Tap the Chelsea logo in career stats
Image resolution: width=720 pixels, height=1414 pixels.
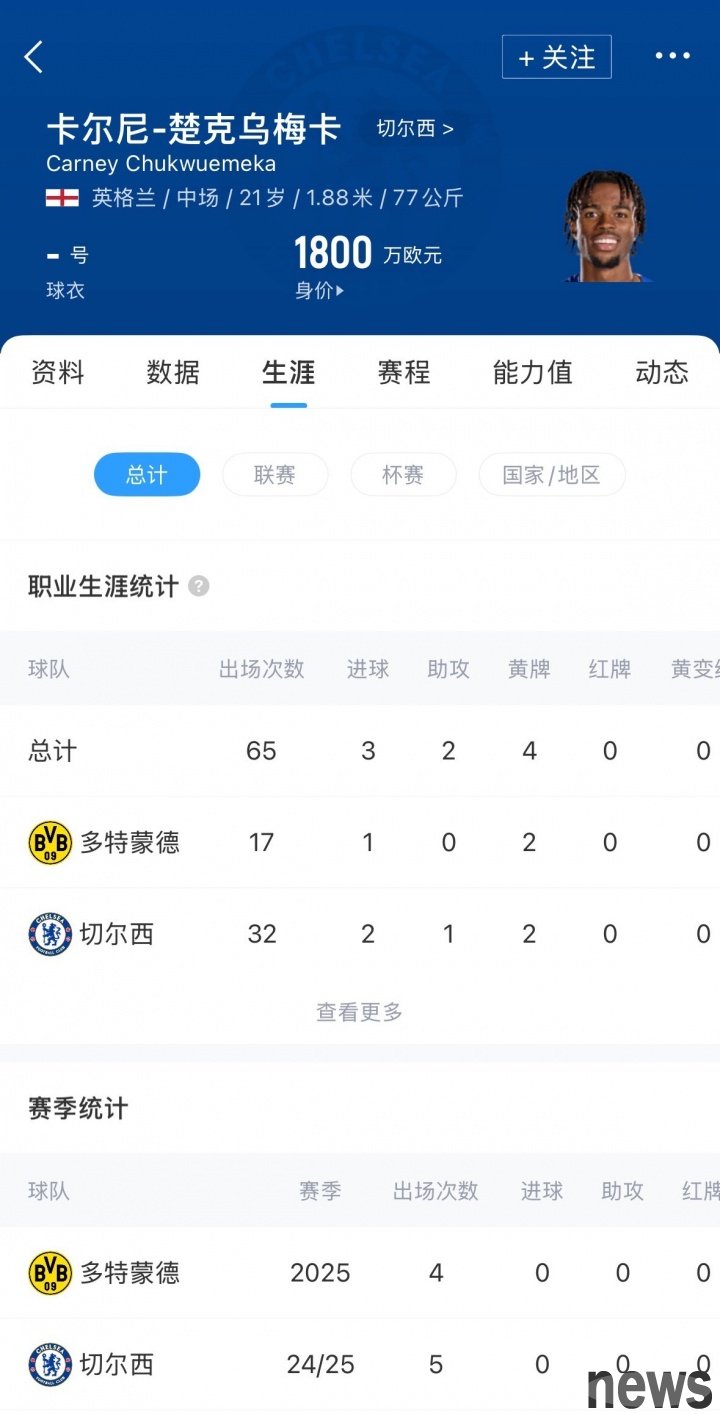(x=50, y=934)
